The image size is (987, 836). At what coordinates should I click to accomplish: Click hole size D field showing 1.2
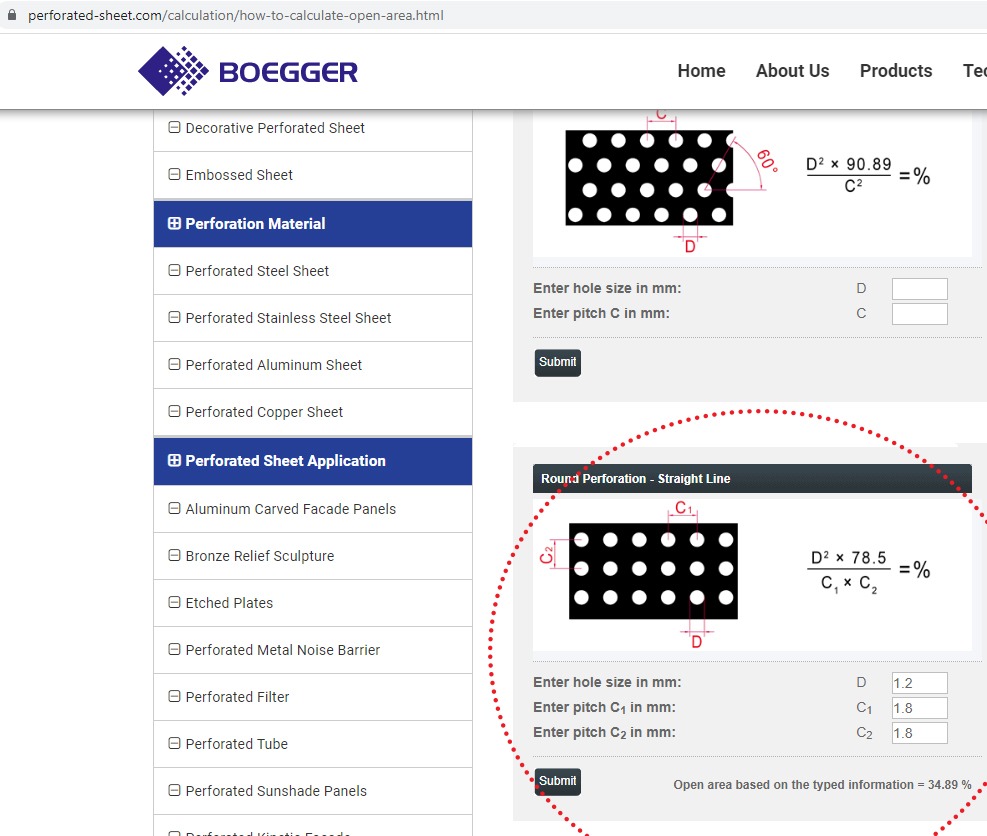click(x=919, y=683)
